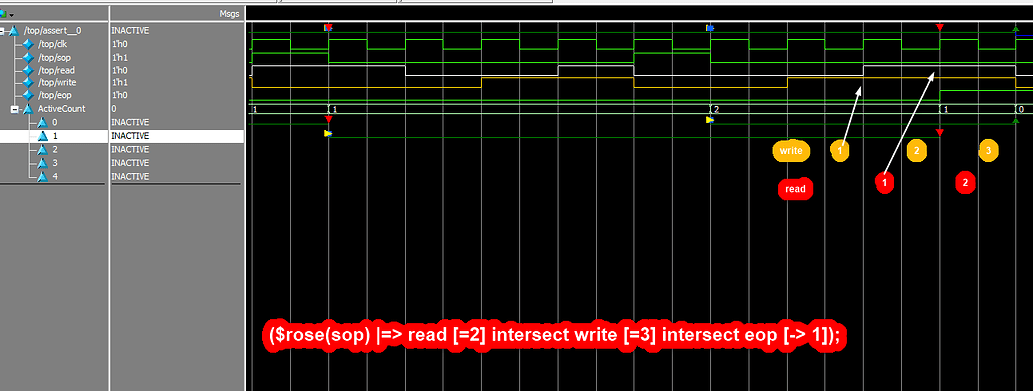This screenshot has width=1033, height=391.
Task: Select the /top/sop signal diamond icon
Action: point(28,57)
